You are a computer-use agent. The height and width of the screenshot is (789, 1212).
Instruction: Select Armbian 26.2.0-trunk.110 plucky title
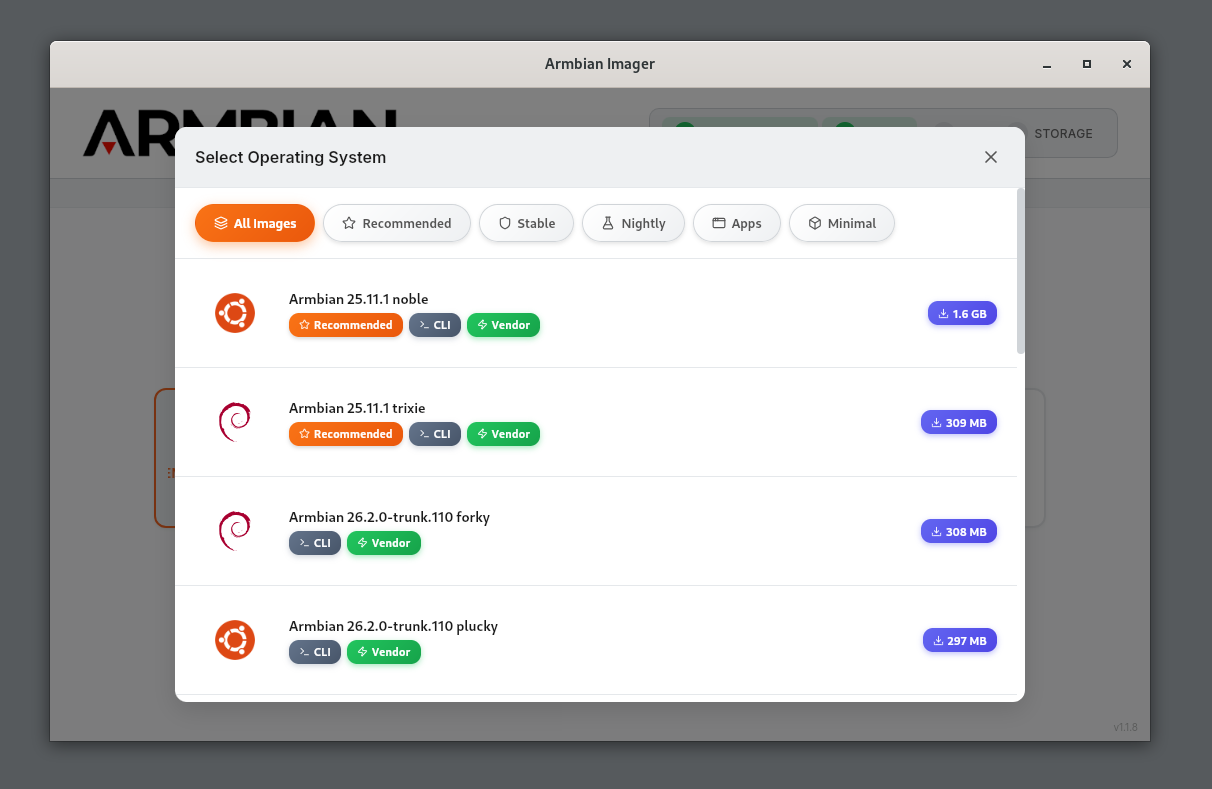pyautogui.click(x=393, y=626)
